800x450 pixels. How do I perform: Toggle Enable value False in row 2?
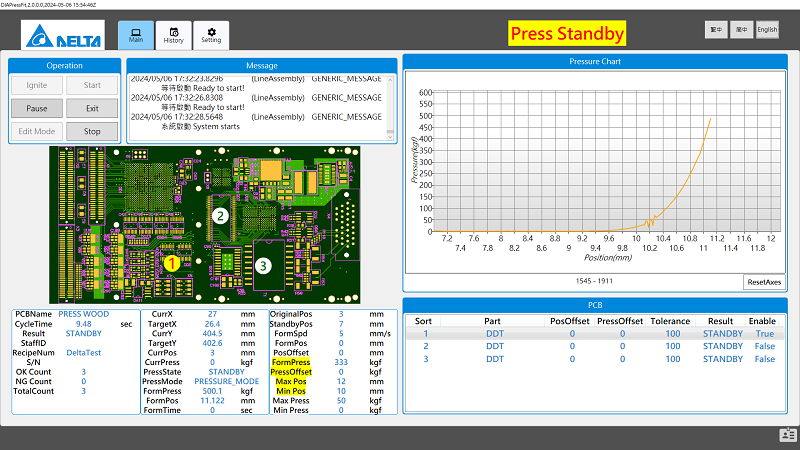765,346
